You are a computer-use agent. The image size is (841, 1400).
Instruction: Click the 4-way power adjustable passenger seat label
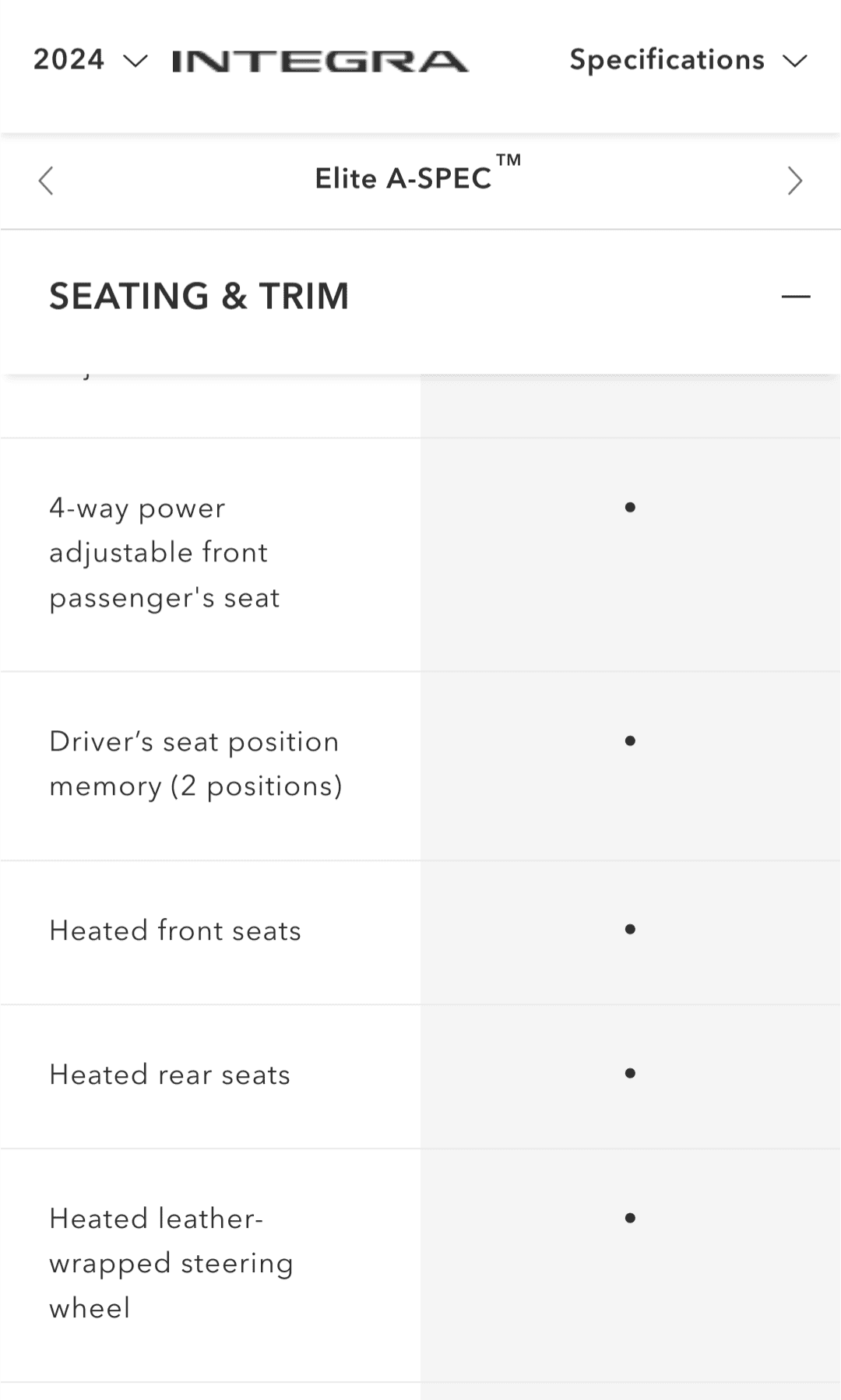tap(164, 553)
